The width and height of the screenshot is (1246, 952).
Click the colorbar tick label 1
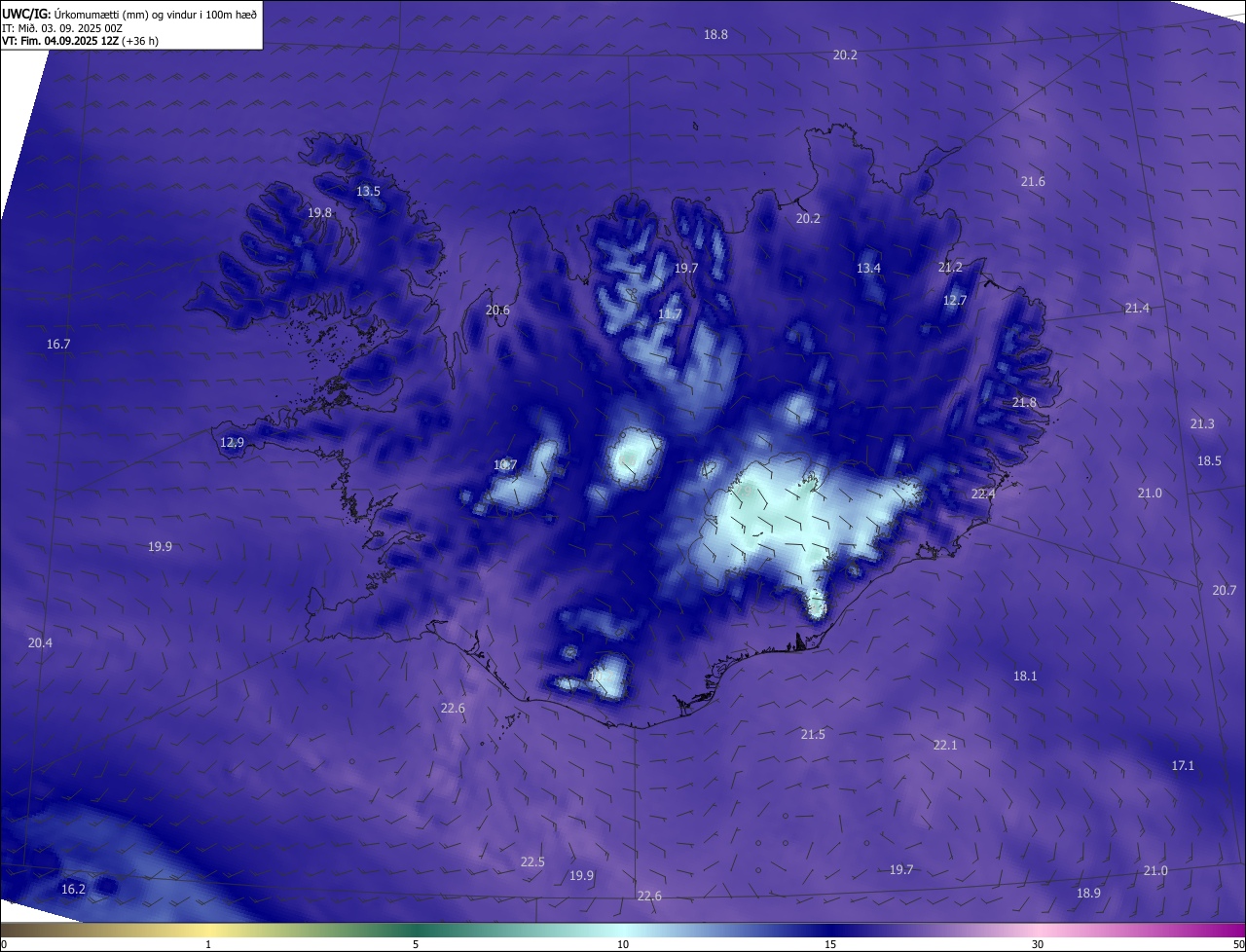pyautogui.click(x=208, y=944)
